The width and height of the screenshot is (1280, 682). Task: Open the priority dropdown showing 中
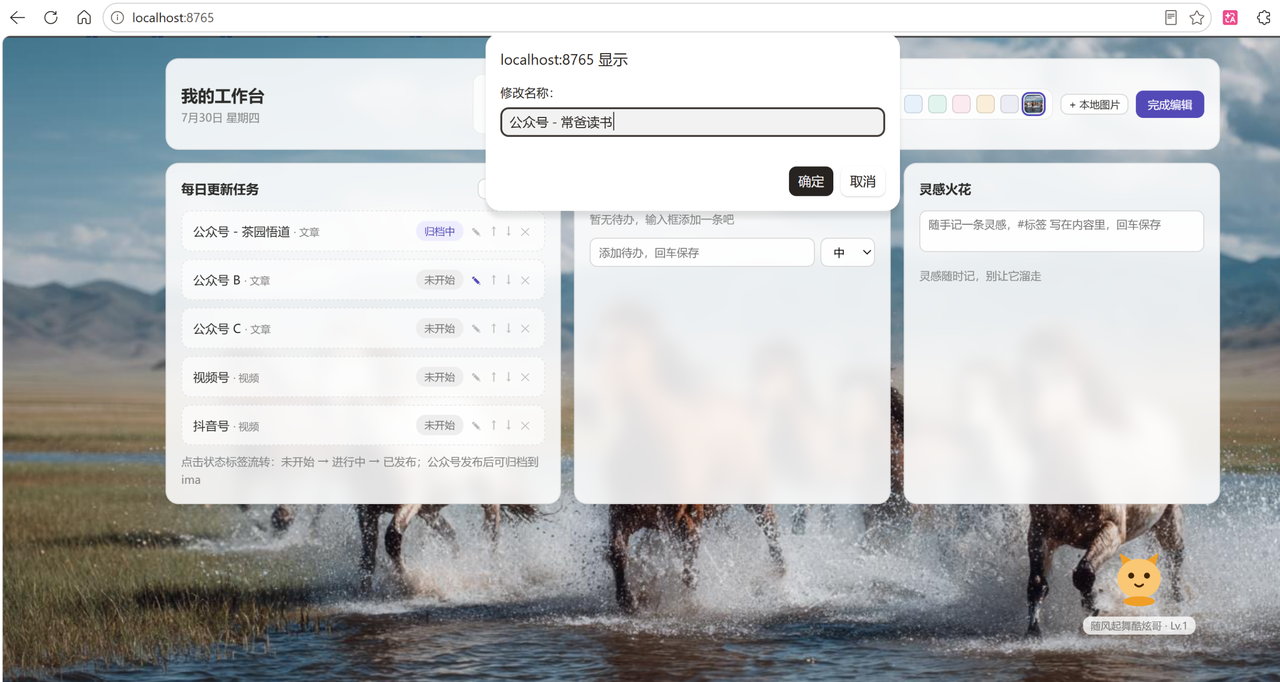coord(848,253)
